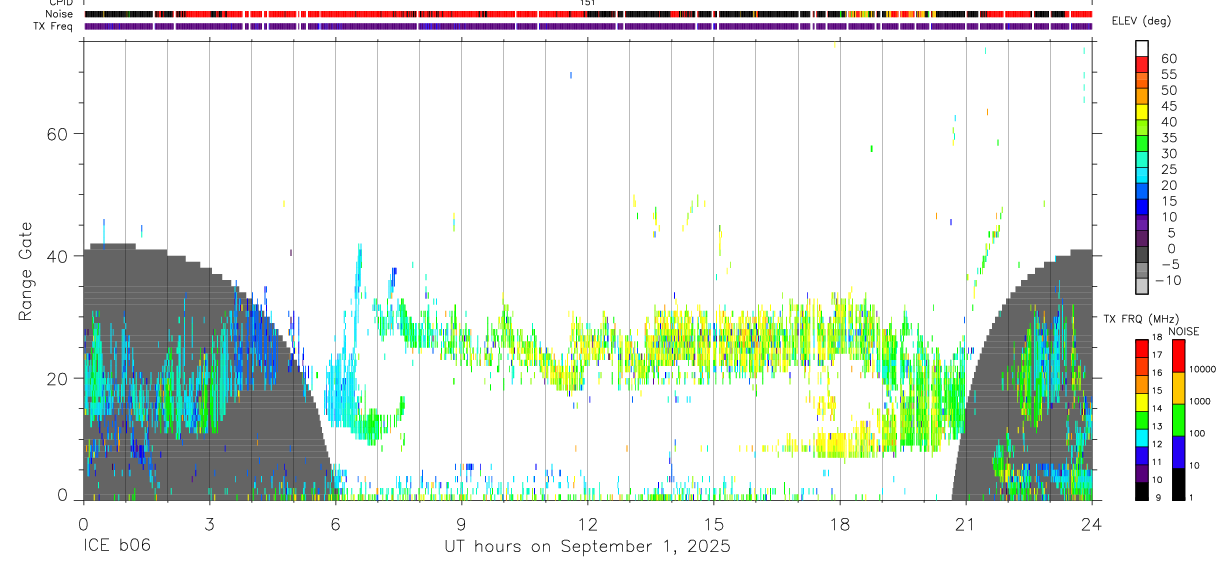
Task: Click the '45' value on the ELEV legend
Action: point(1168,106)
